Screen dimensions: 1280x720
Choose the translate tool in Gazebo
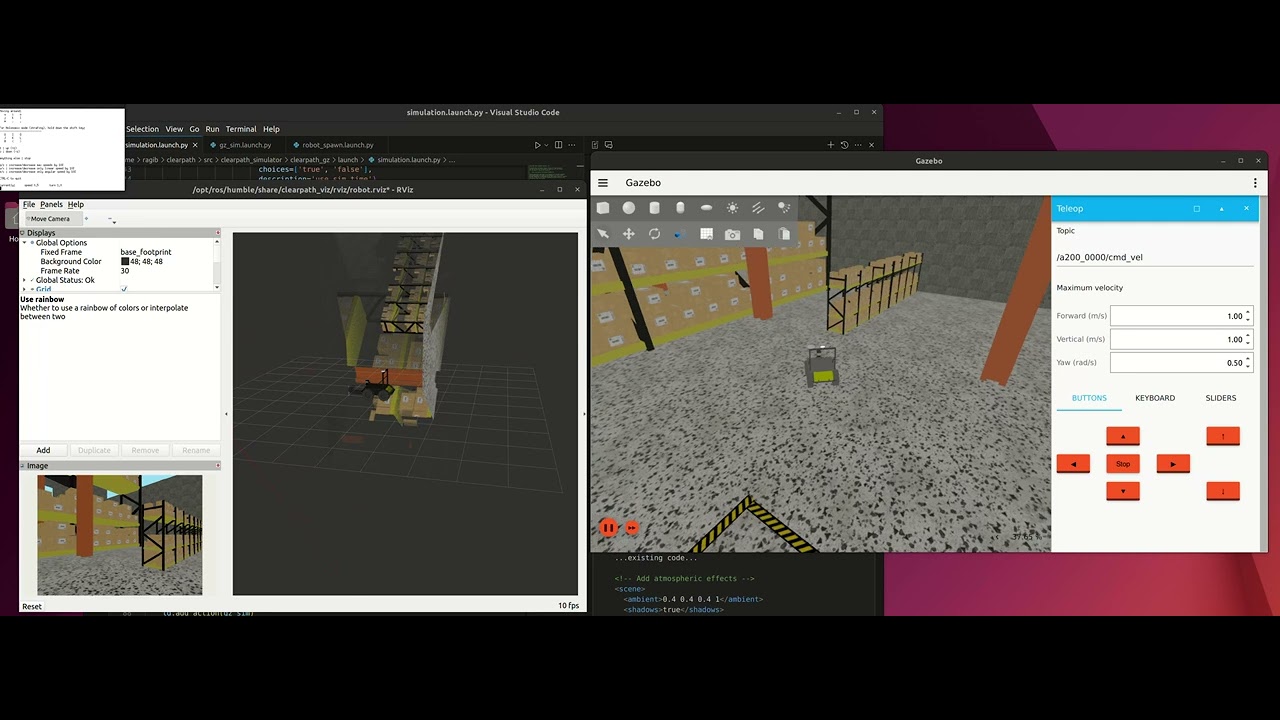tap(629, 234)
